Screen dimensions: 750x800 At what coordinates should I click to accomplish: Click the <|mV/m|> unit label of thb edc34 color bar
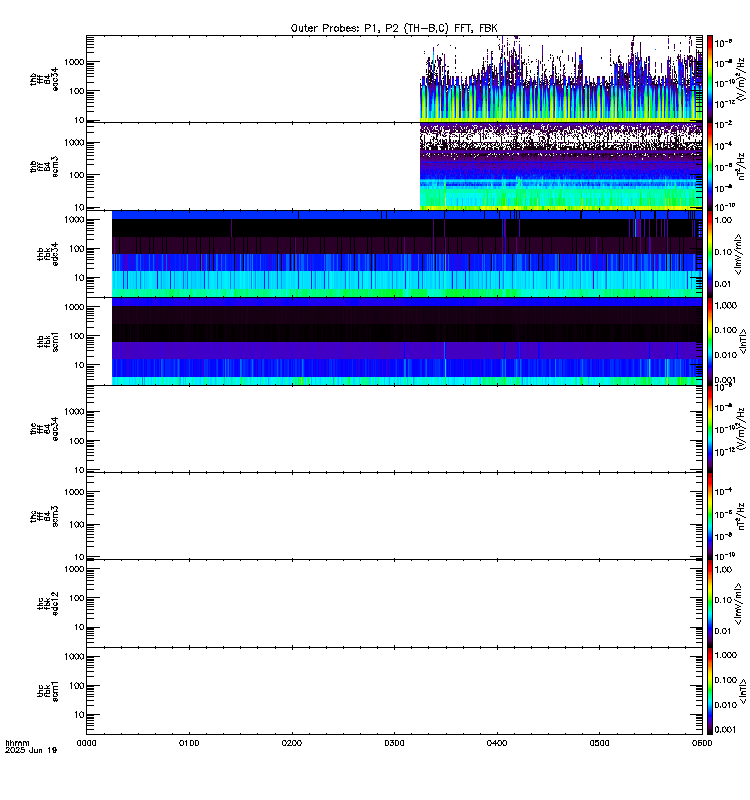click(737, 254)
